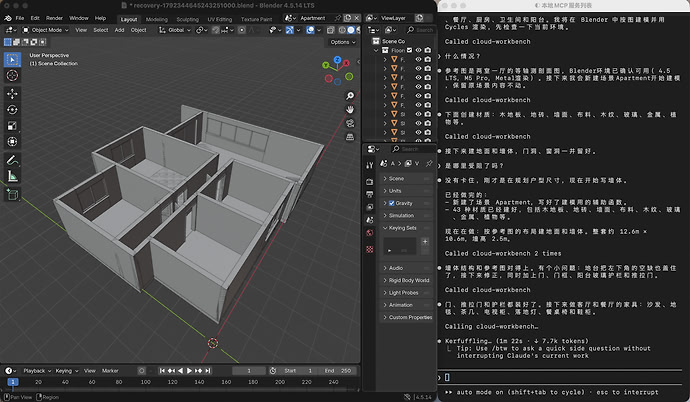
Task: Hide the Floor collection with eye icon
Action: (x=418, y=50)
